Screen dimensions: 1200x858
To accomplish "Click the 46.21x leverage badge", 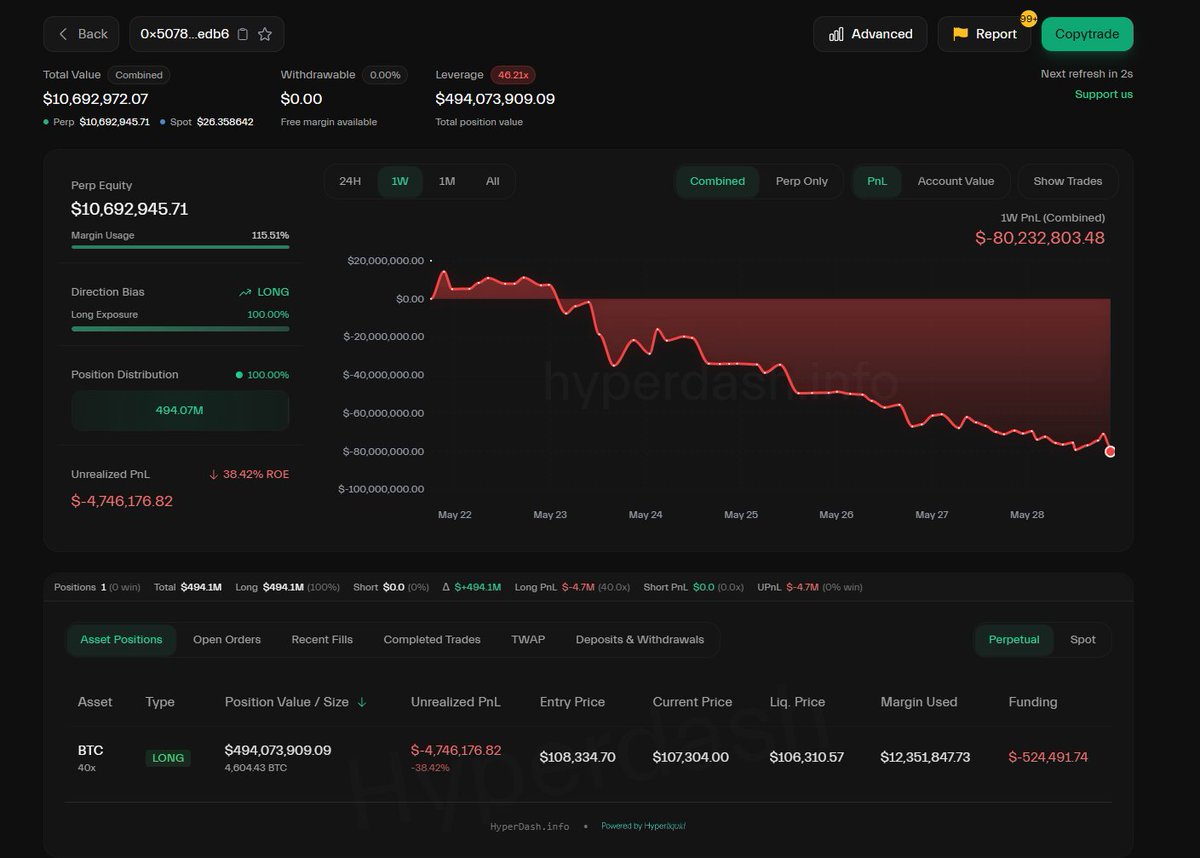I will click(x=513, y=75).
